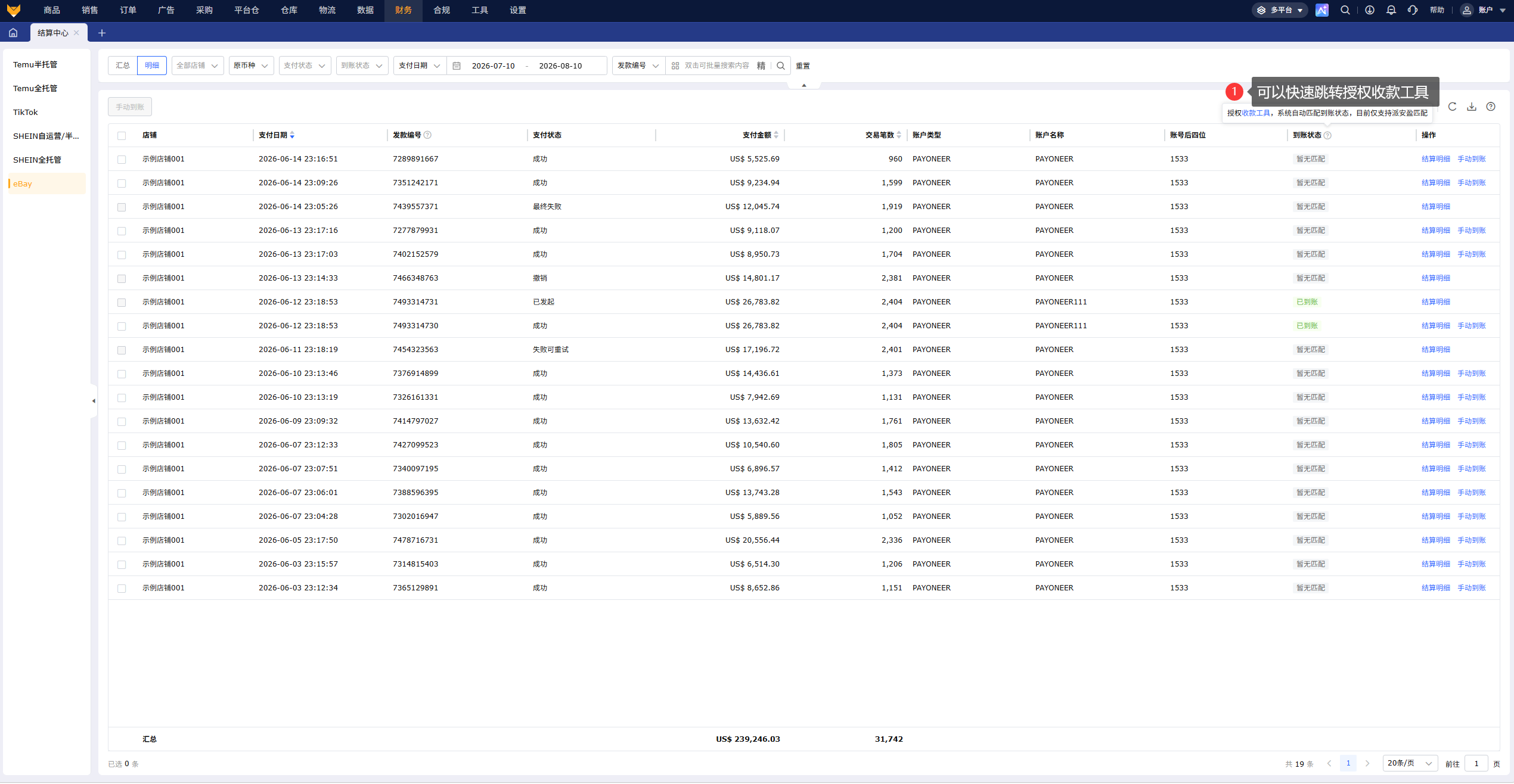Image resolution: width=1514 pixels, height=784 pixels.
Task: Open the 财务 menu
Action: (x=404, y=10)
